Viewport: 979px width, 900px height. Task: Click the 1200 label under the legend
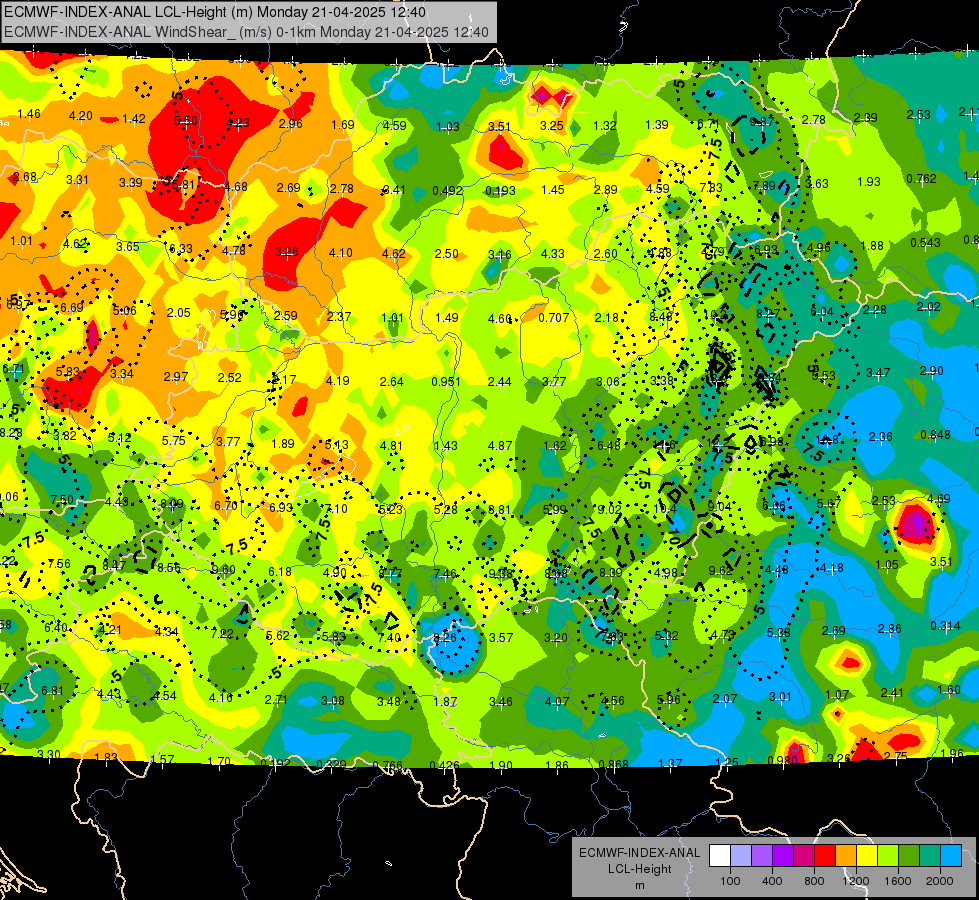pos(856,881)
